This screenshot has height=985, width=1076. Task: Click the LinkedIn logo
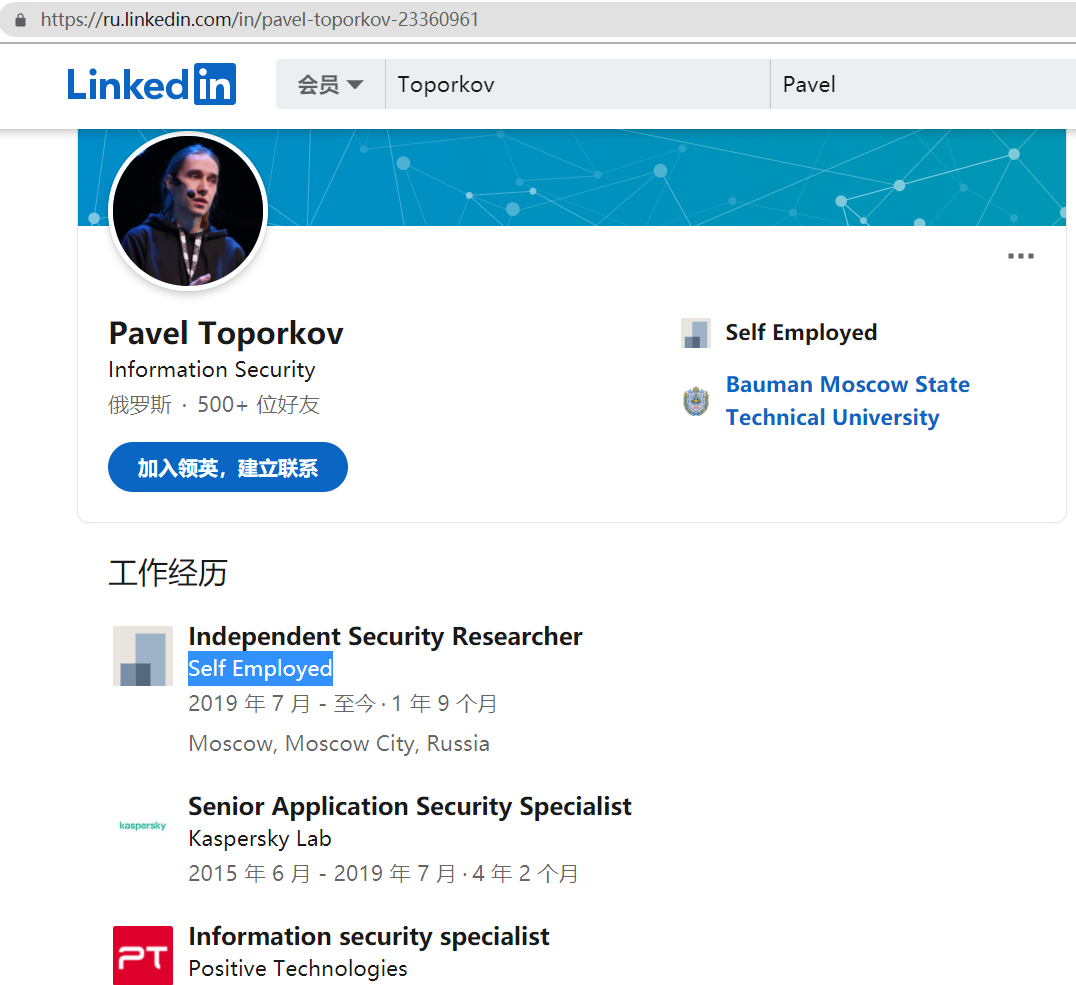click(x=152, y=84)
